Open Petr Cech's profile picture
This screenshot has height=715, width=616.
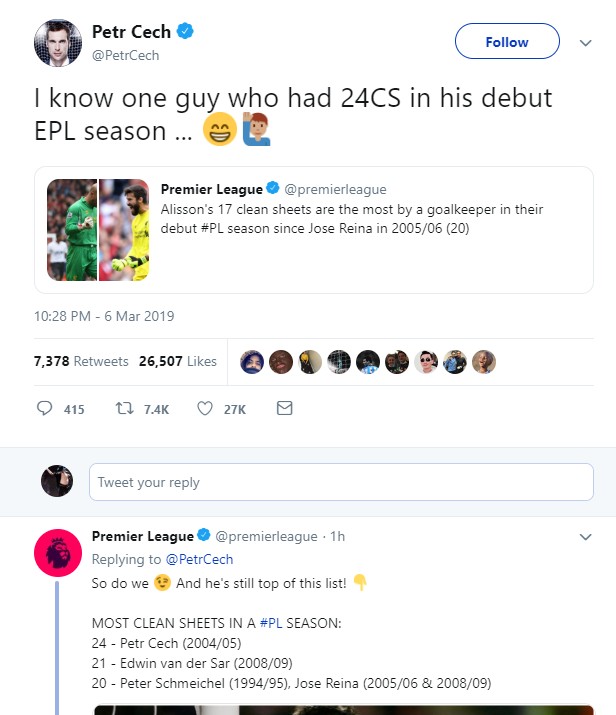pos(57,43)
